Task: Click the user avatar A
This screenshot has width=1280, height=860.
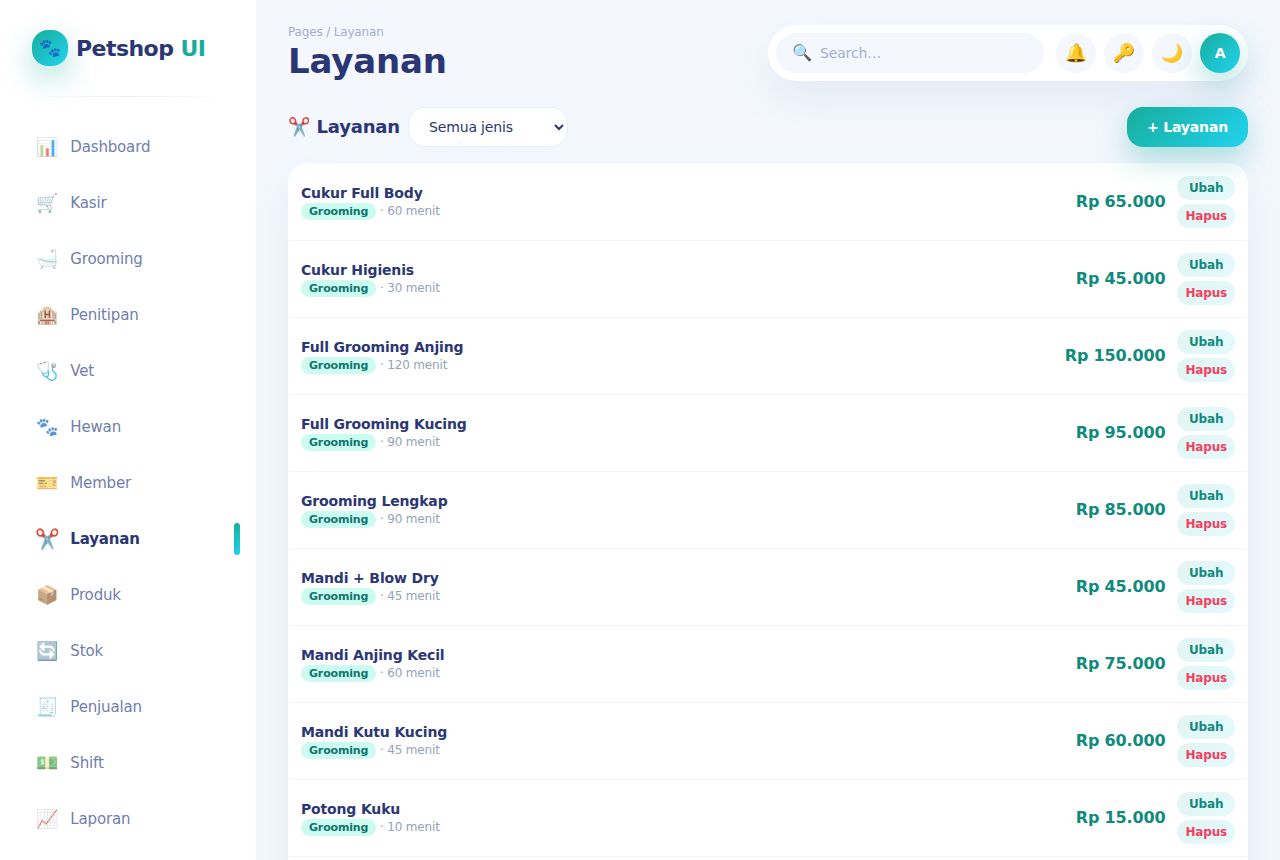Action: pyautogui.click(x=1220, y=53)
